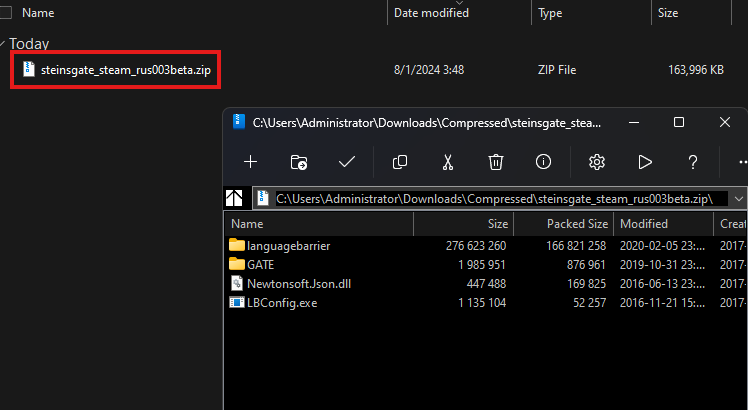Toggle the select-all checkbox in Explorer header

(x=5, y=13)
